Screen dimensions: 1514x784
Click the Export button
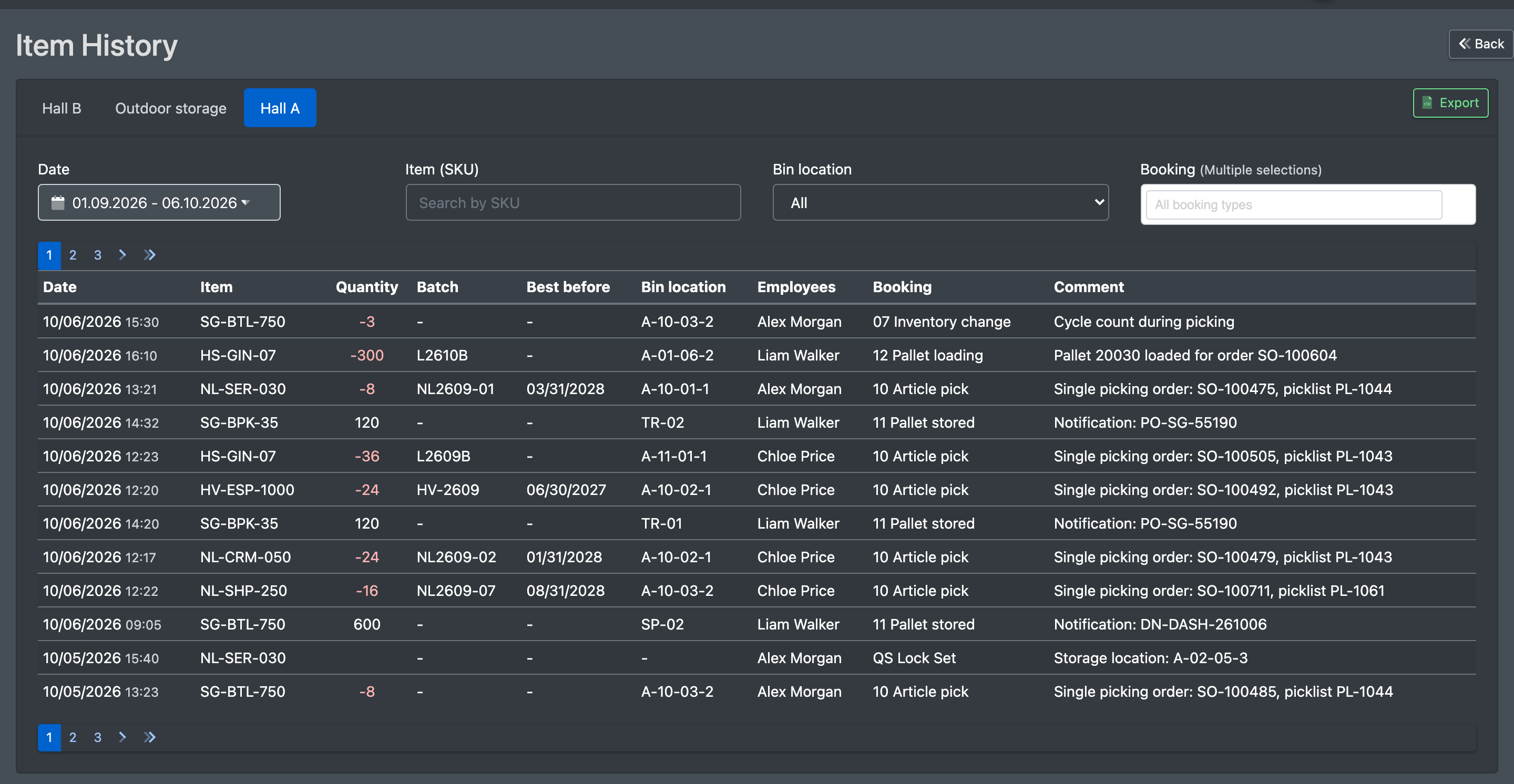point(1450,103)
